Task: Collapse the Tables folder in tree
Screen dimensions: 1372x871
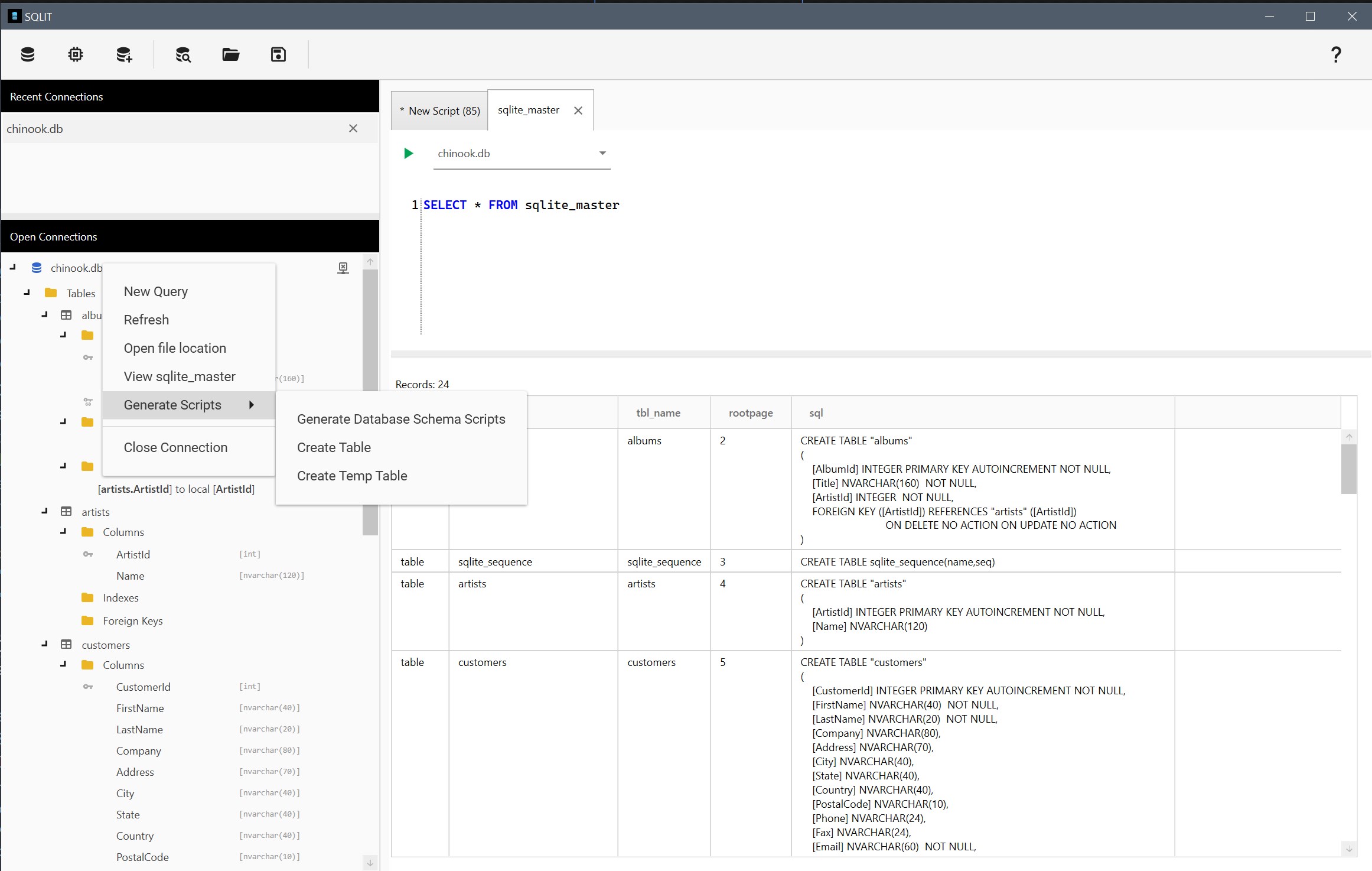Action: (27, 292)
